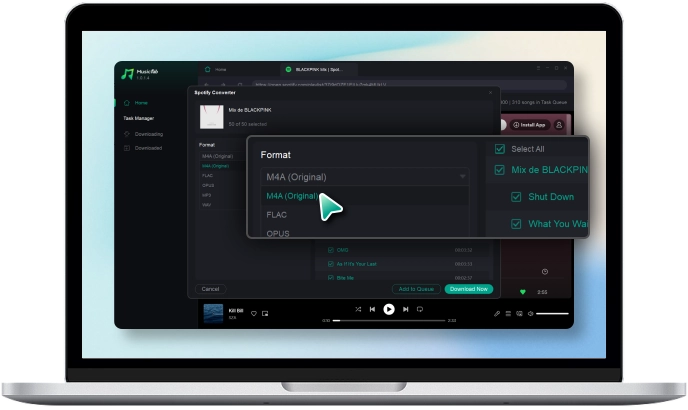This screenshot has width=688, height=410.
Task: Choose FLAC from the format list
Action: (277, 214)
